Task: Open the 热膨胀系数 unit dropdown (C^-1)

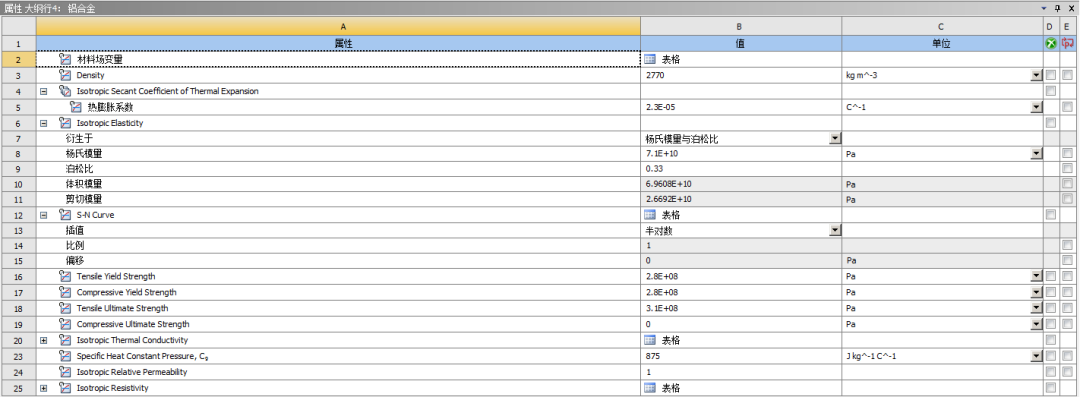Action: (1036, 107)
